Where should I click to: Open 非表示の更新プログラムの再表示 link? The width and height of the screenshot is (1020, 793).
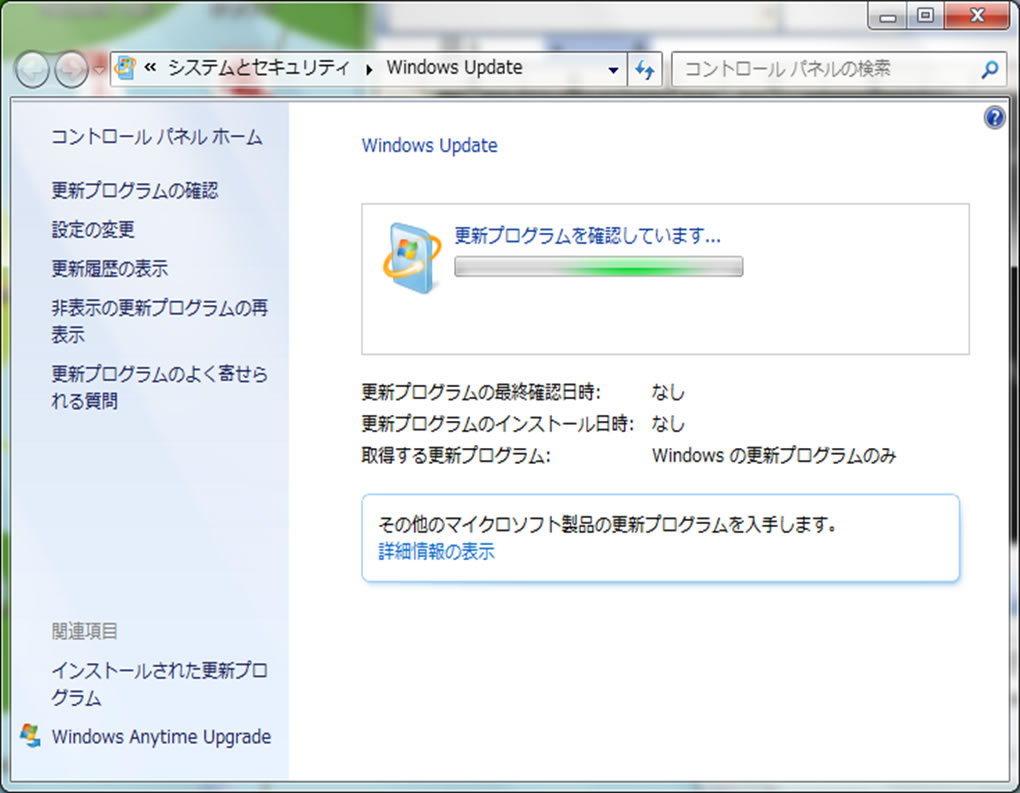[159, 321]
